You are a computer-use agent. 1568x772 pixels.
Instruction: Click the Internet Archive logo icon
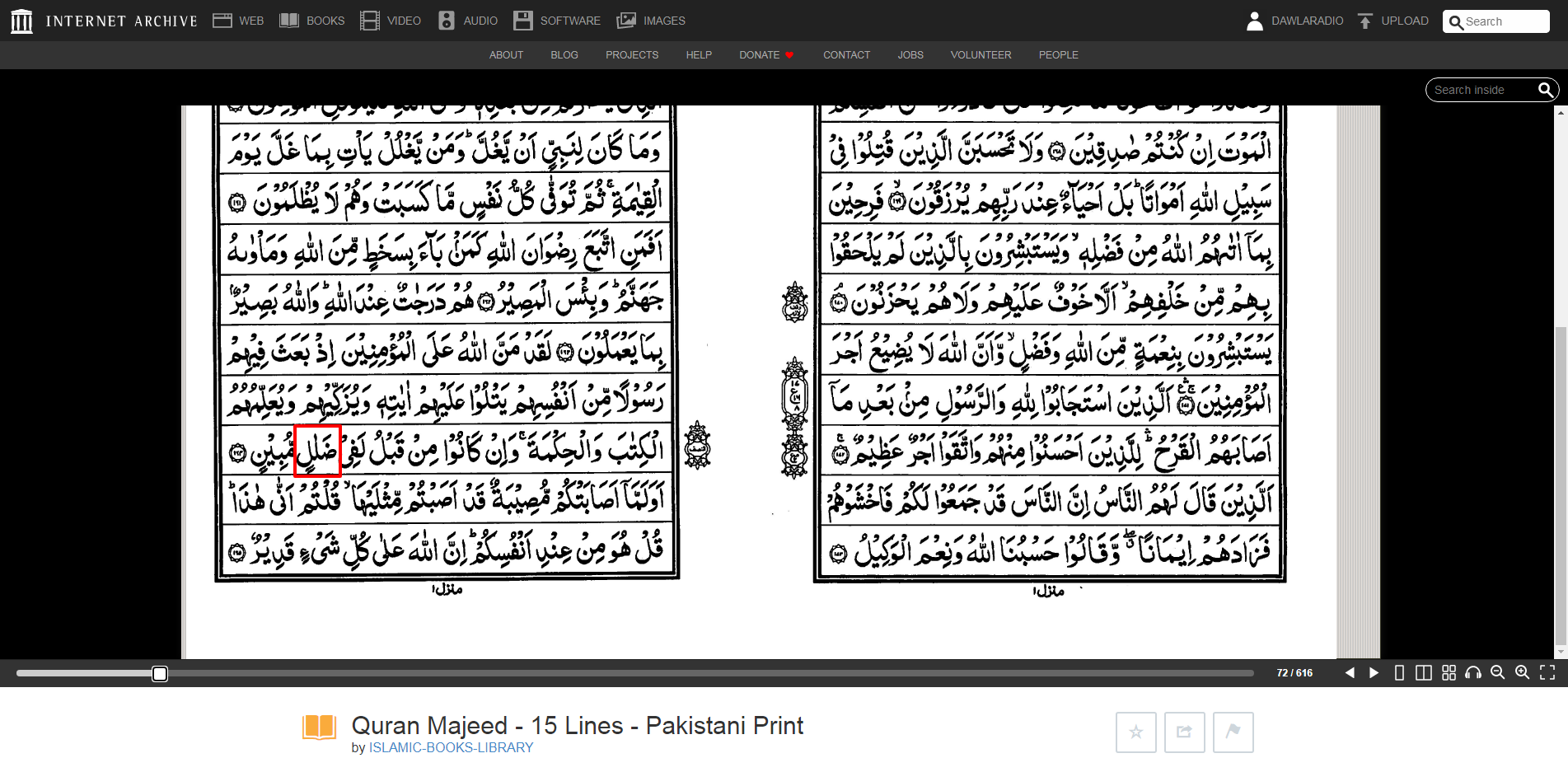click(21, 21)
